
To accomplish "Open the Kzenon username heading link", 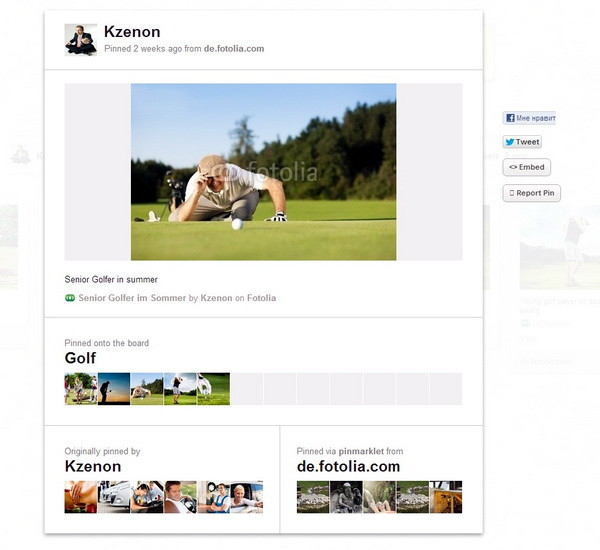I will click(x=132, y=32).
